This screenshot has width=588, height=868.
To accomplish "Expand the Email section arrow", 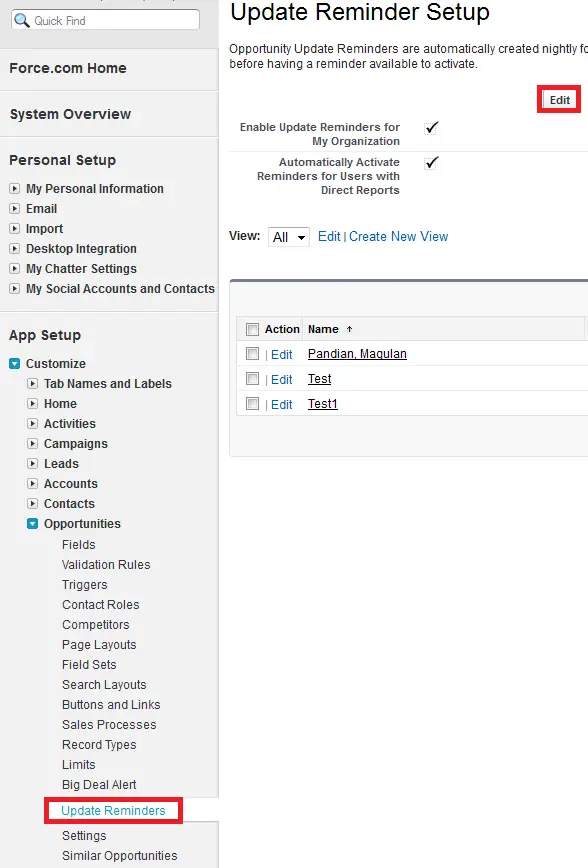I will 15,209.
